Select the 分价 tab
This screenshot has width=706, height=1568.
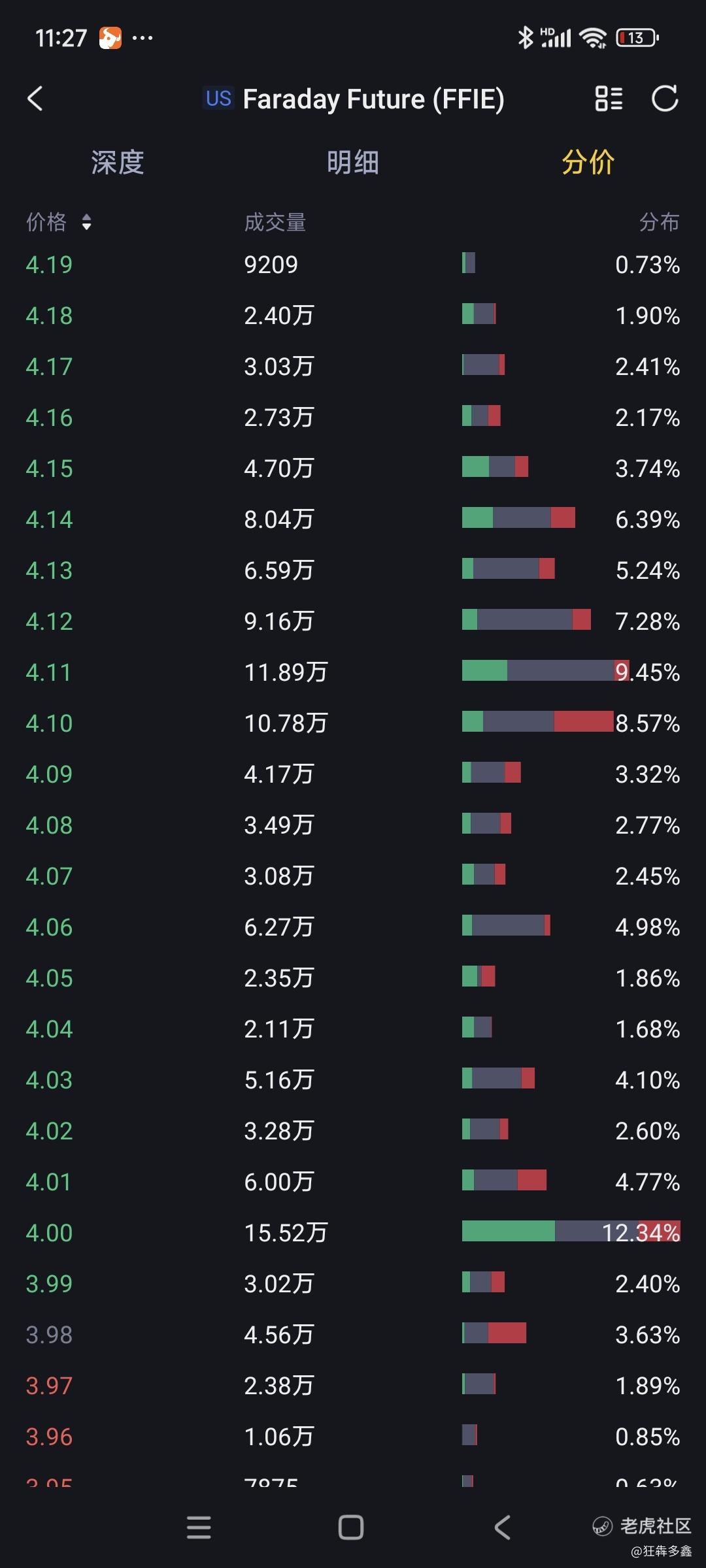(x=588, y=162)
